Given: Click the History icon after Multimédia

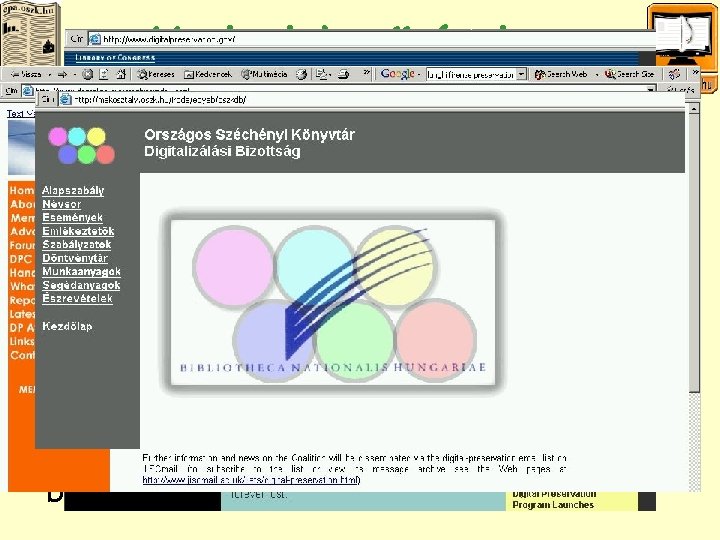Looking at the screenshot, I should (x=301, y=74).
